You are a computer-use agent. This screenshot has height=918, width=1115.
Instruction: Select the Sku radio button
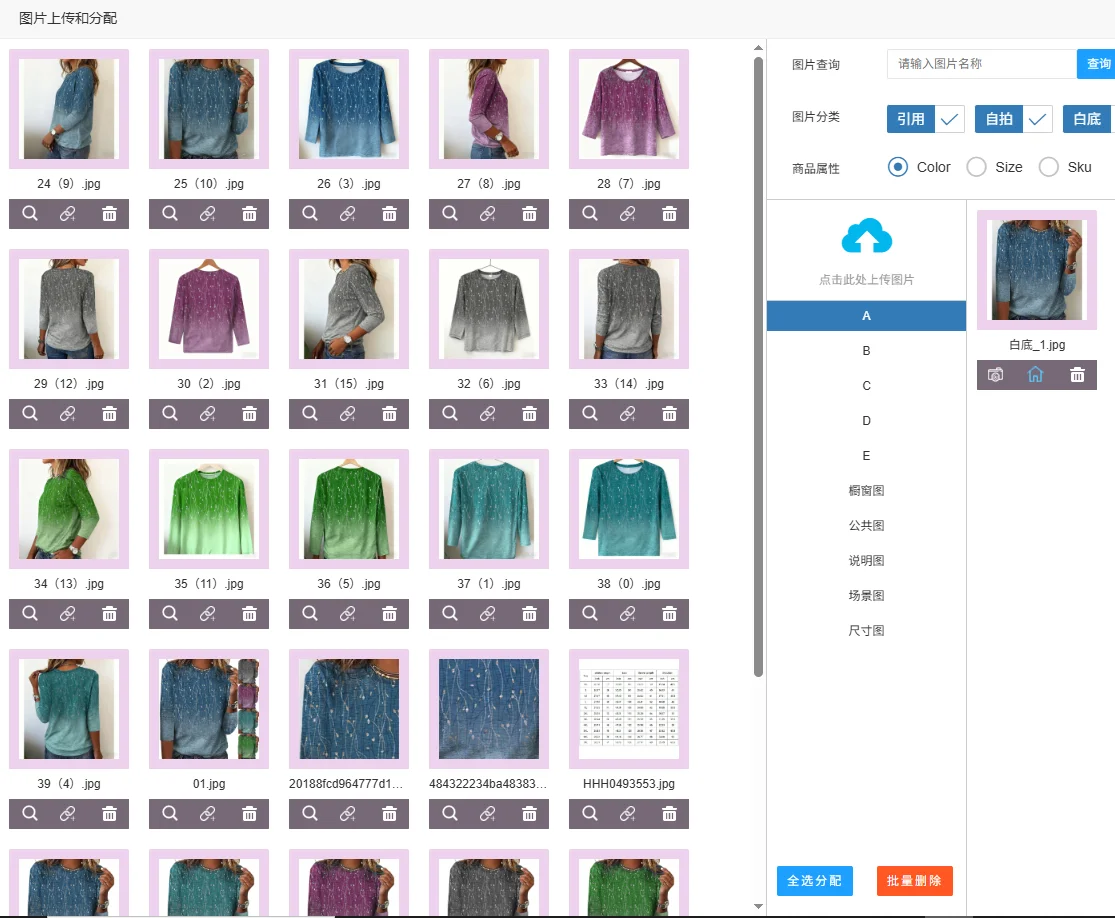pyautogui.click(x=1049, y=167)
